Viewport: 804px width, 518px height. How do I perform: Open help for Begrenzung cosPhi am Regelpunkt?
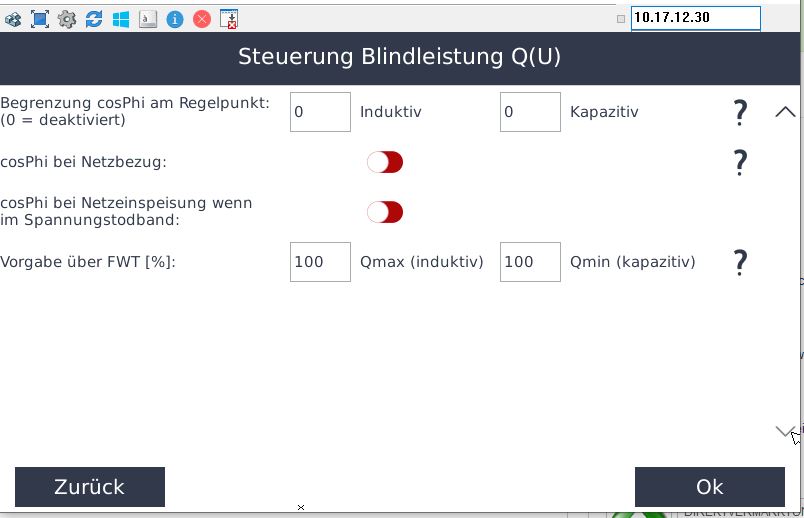click(740, 113)
